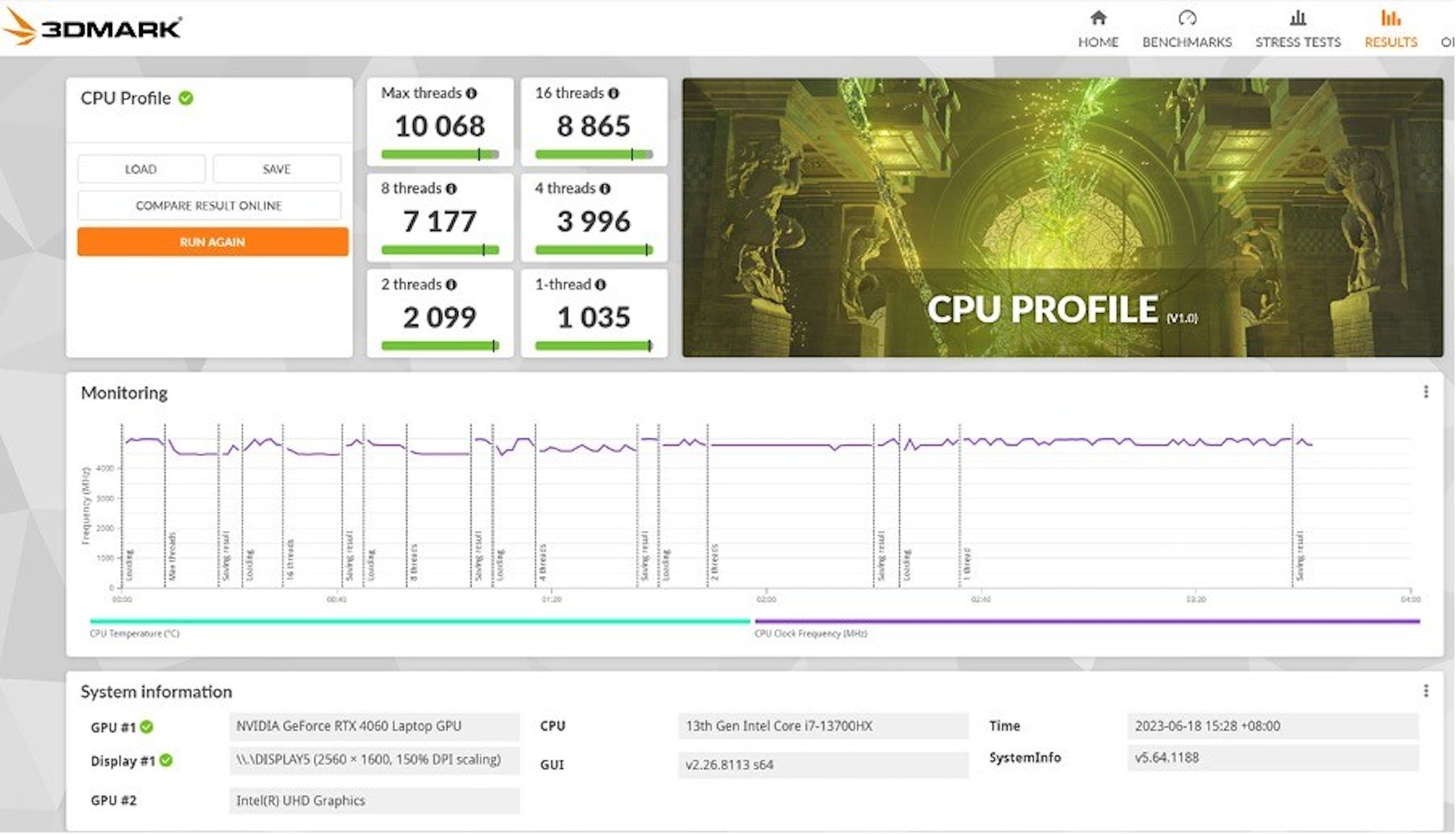This screenshot has width=1456, height=834.
Task: Toggle CPU Clock Frequency legend line
Action: 1087,621
